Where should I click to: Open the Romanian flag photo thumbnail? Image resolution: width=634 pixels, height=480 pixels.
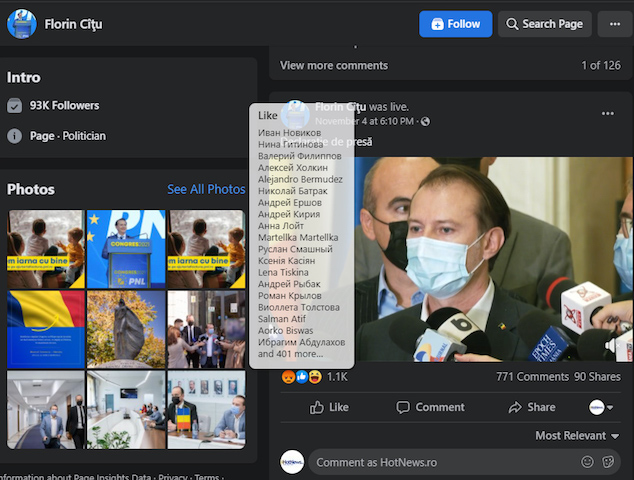tap(44, 330)
